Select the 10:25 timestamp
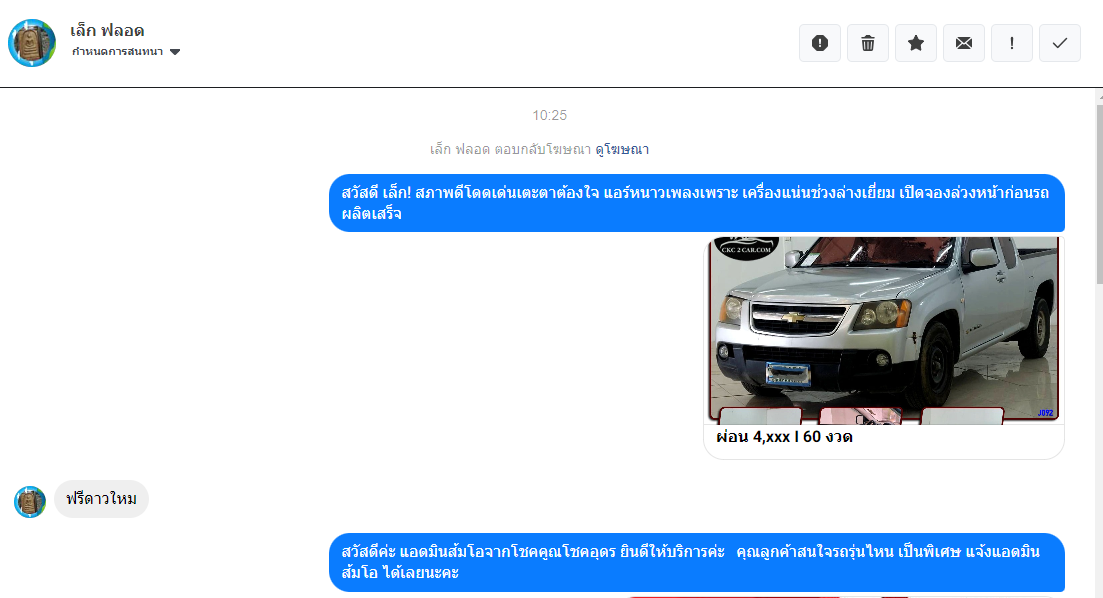 pyautogui.click(x=549, y=115)
